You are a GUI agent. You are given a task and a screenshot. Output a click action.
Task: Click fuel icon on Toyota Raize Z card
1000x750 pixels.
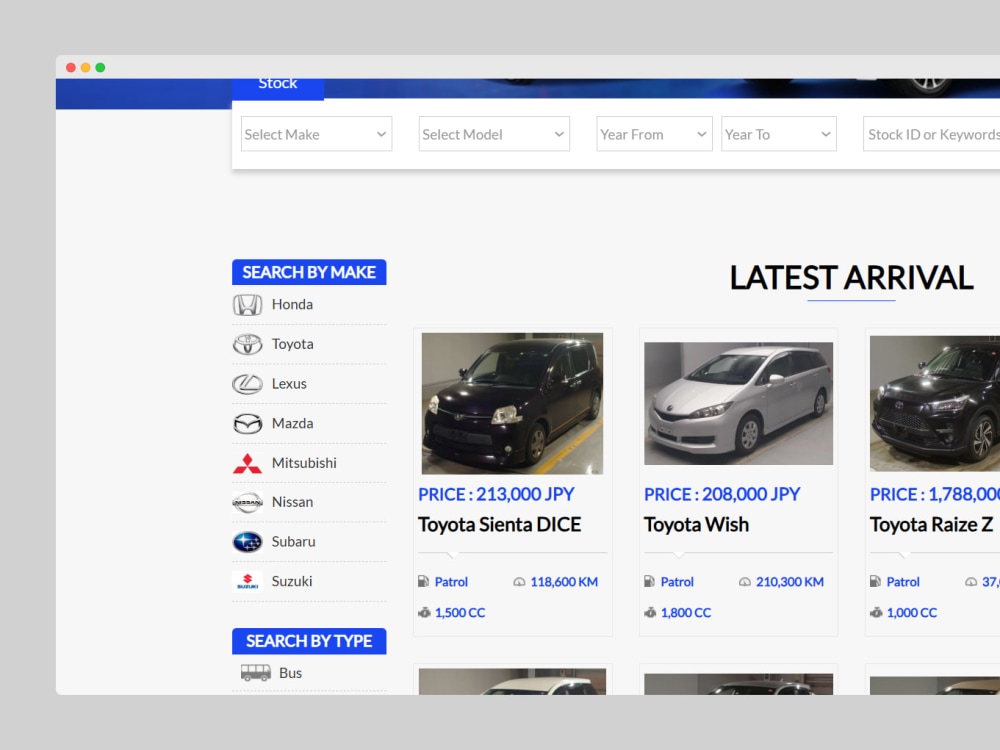pyautogui.click(x=875, y=582)
